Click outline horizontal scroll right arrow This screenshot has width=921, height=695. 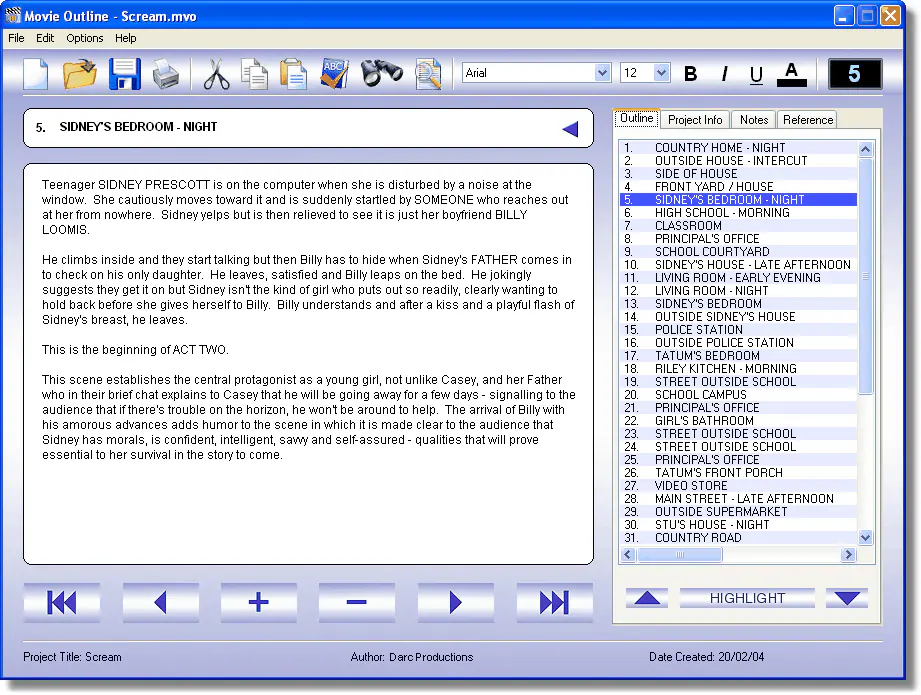click(848, 555)
